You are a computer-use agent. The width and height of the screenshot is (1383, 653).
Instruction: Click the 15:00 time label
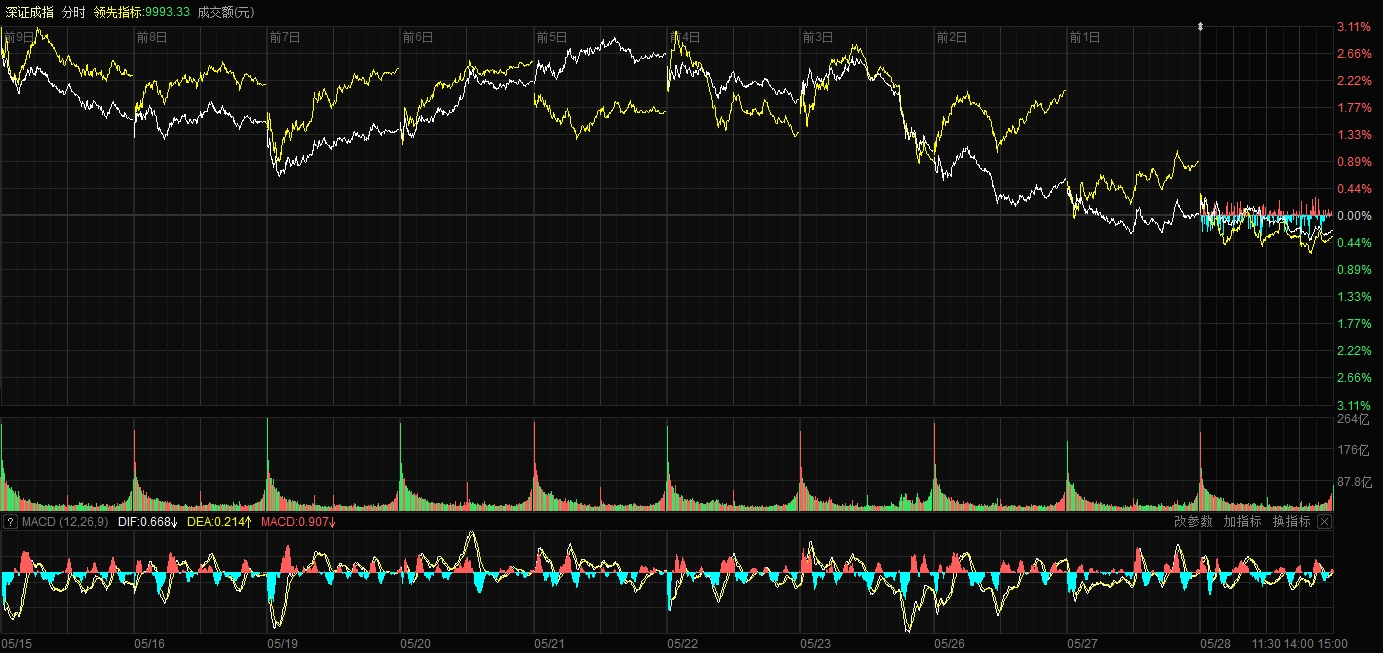click(1332, 644)
